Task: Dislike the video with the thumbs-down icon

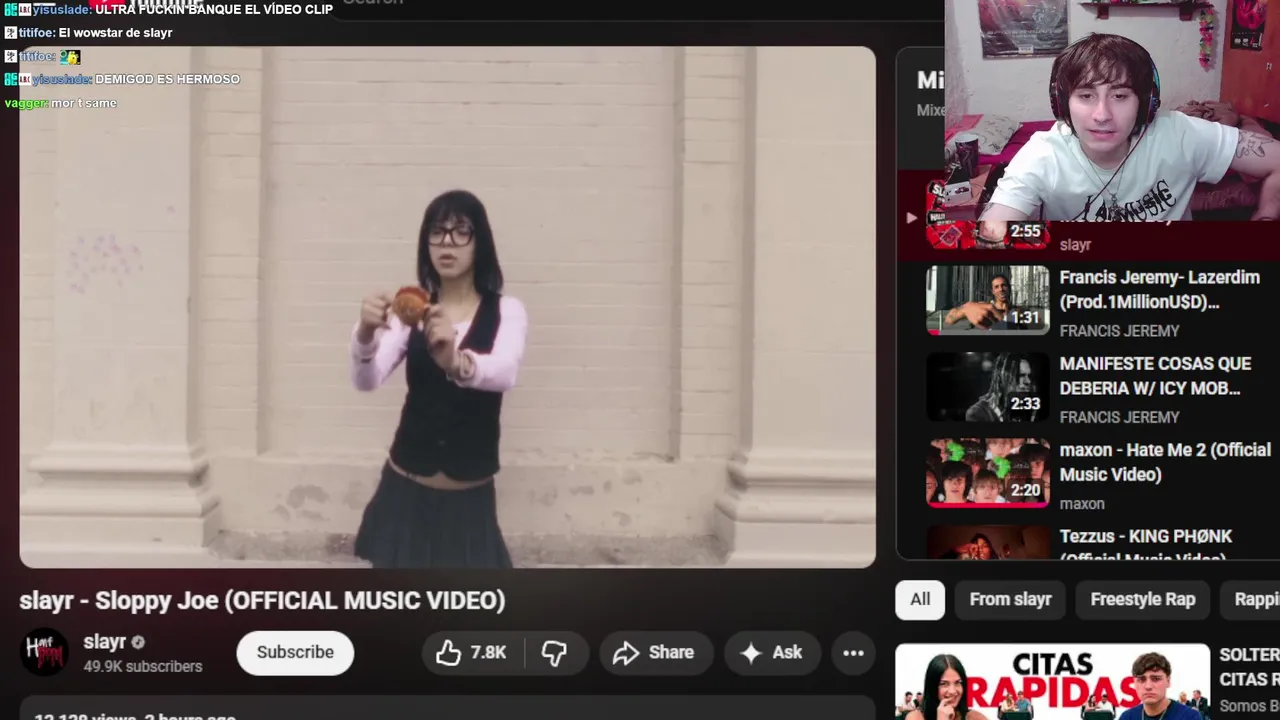Action: [554, 653]
